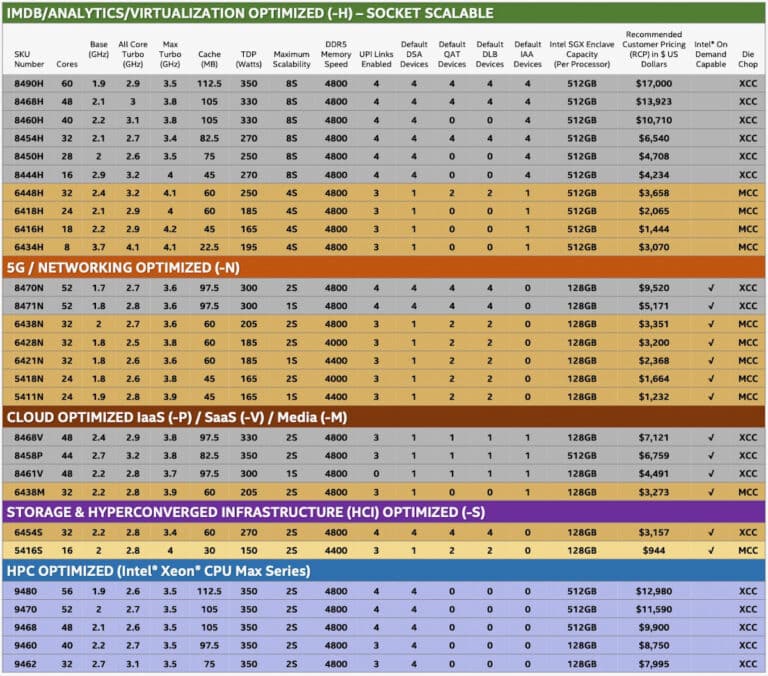Click the $8,750 price cell
This screenshot has width=768, height=676.
653,646
